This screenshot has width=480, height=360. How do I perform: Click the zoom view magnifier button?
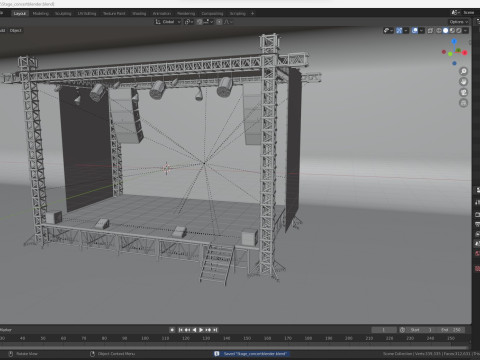[x=463, y=71]
